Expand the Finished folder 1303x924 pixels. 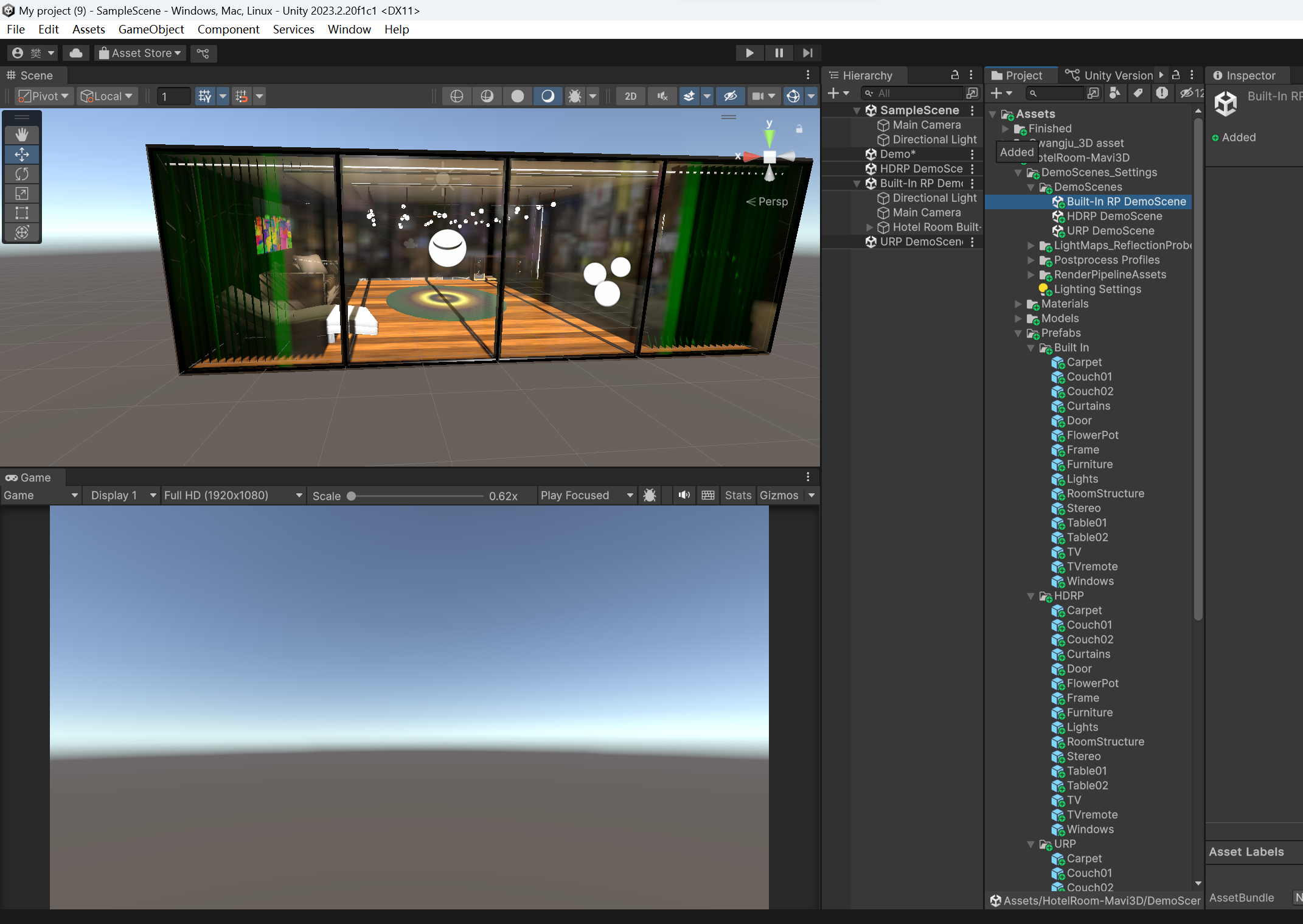[x=1006, y=129]
